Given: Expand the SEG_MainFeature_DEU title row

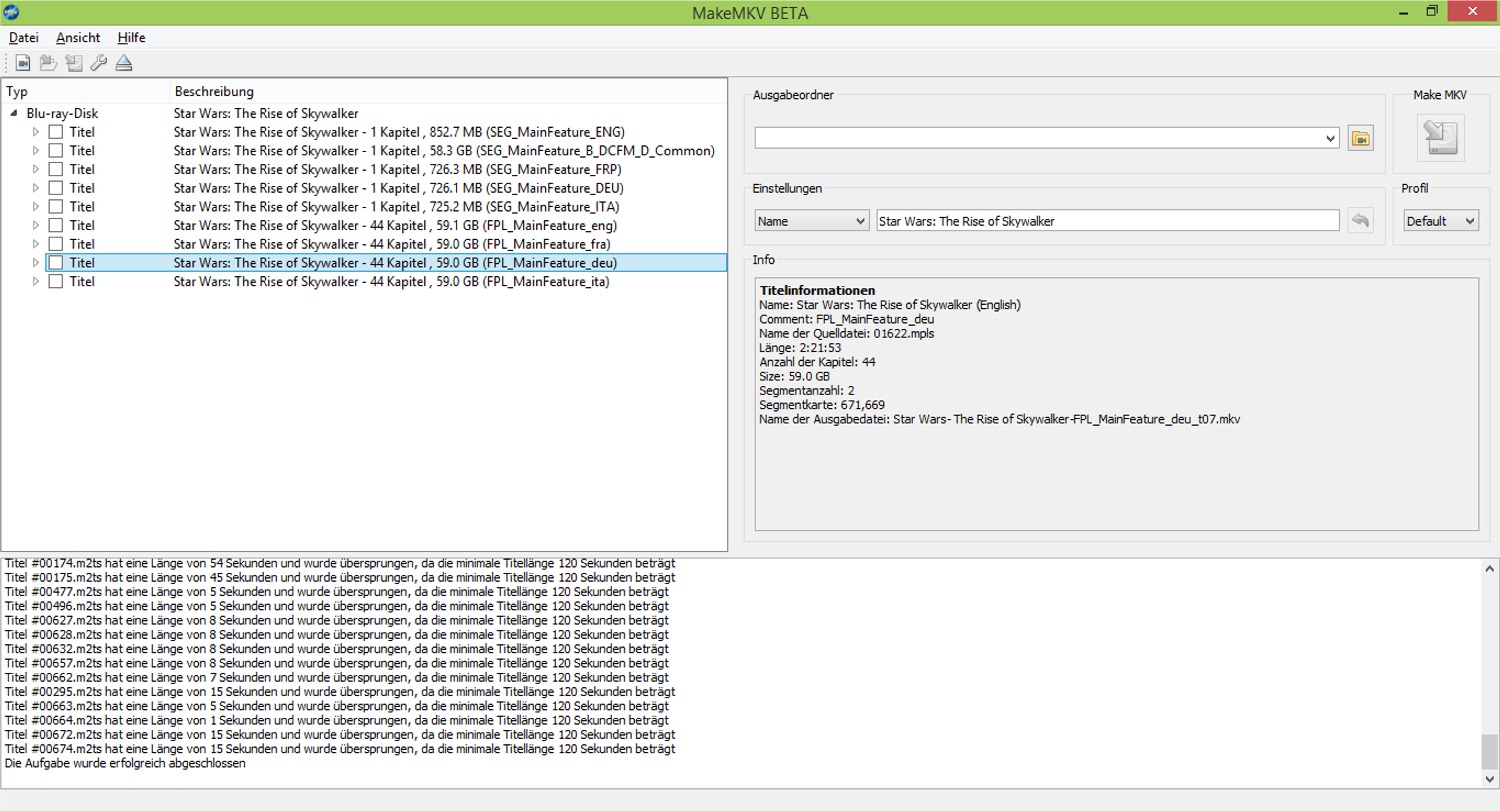Looking at the screenshot, I should [x=36, y=188].
